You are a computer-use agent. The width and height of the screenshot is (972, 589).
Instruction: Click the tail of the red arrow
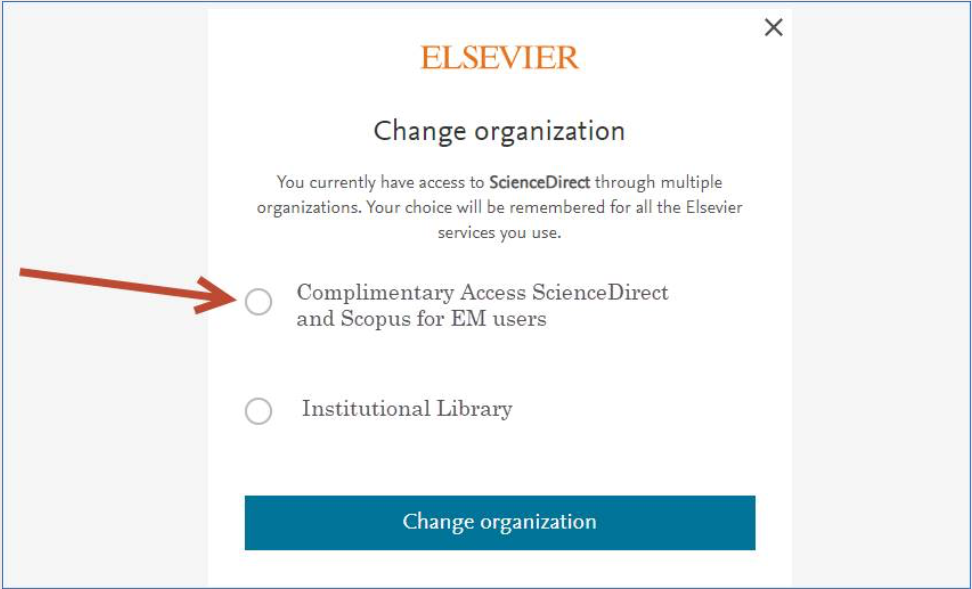[x=31, y=273]
